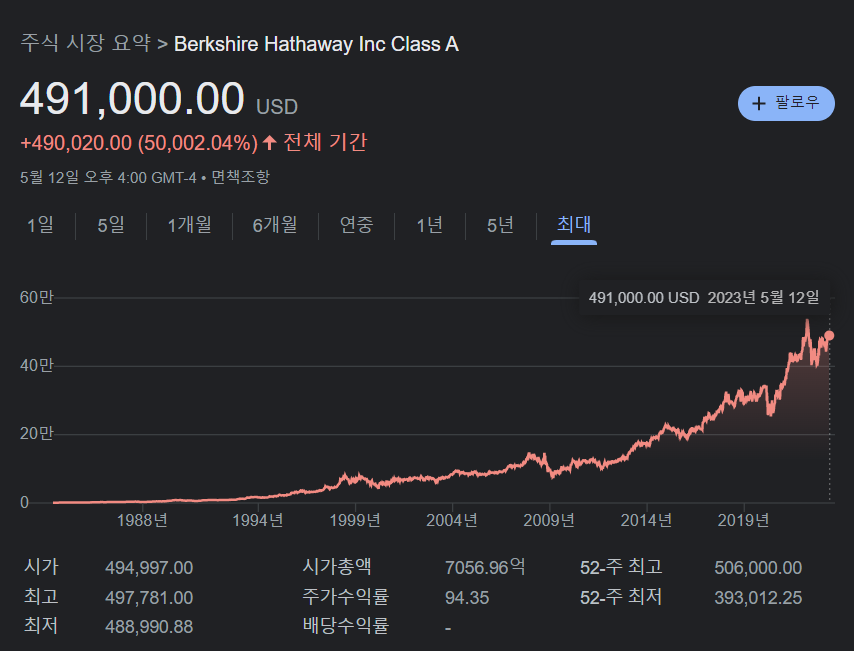Click the plus icon in the follow button
The height and width of the screenshot is (651, 854).
[x=759, y=104]
